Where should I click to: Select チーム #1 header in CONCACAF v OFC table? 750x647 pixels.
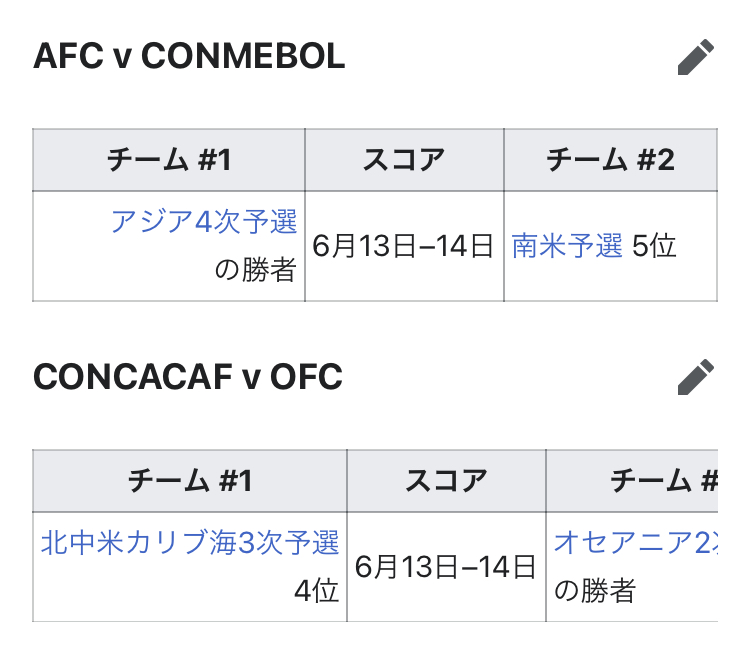(190, 482)
